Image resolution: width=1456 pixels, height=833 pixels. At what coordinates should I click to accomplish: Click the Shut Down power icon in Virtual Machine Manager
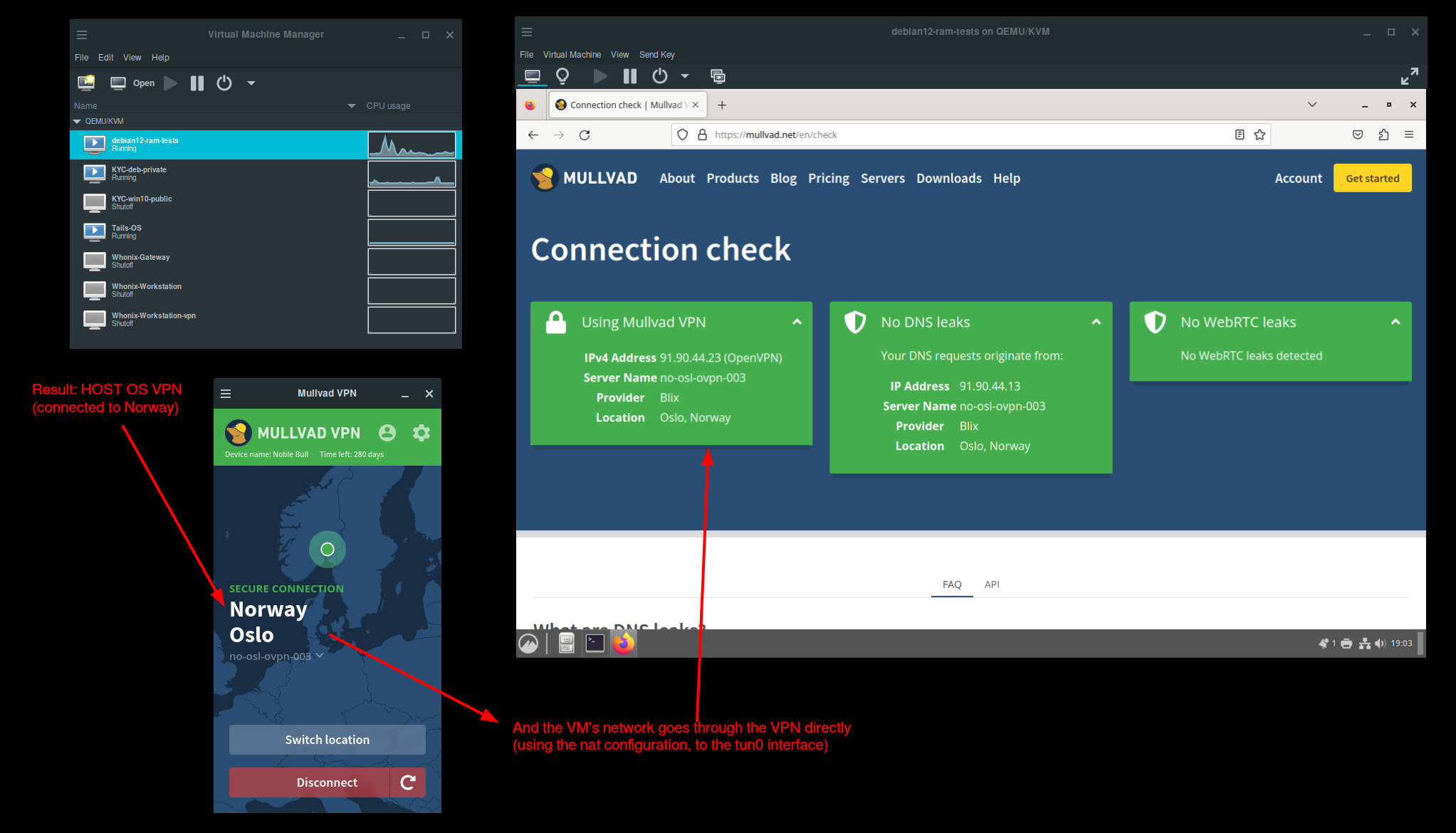coord(224,83)
